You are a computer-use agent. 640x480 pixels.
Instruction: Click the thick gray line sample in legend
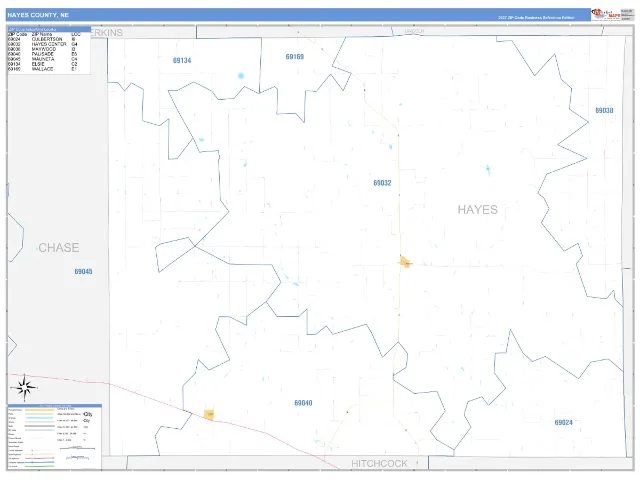(x=40, y=426)
